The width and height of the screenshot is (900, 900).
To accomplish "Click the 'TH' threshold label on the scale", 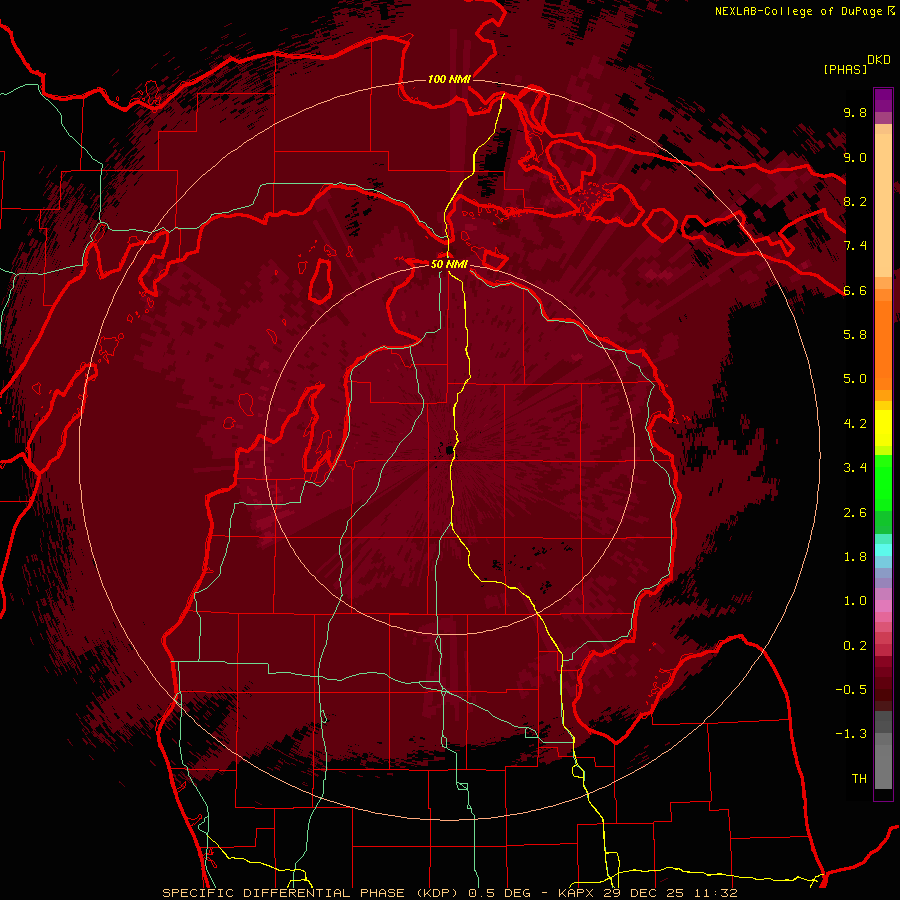I will coord(859,779).
